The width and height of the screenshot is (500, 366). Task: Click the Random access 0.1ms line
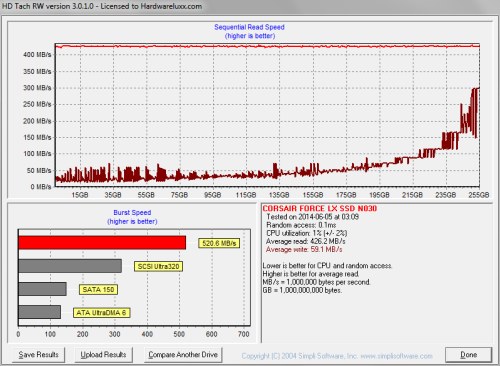click(301, 225)
